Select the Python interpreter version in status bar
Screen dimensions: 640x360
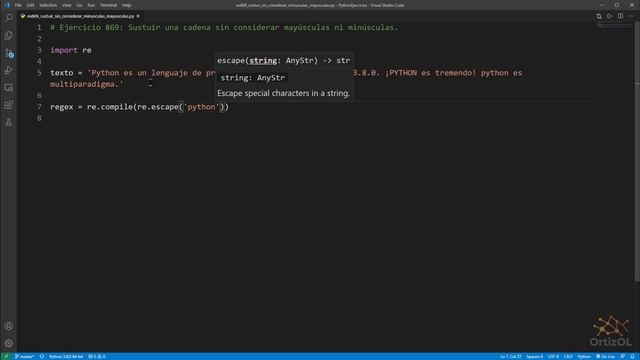click(x=66, y=356)
